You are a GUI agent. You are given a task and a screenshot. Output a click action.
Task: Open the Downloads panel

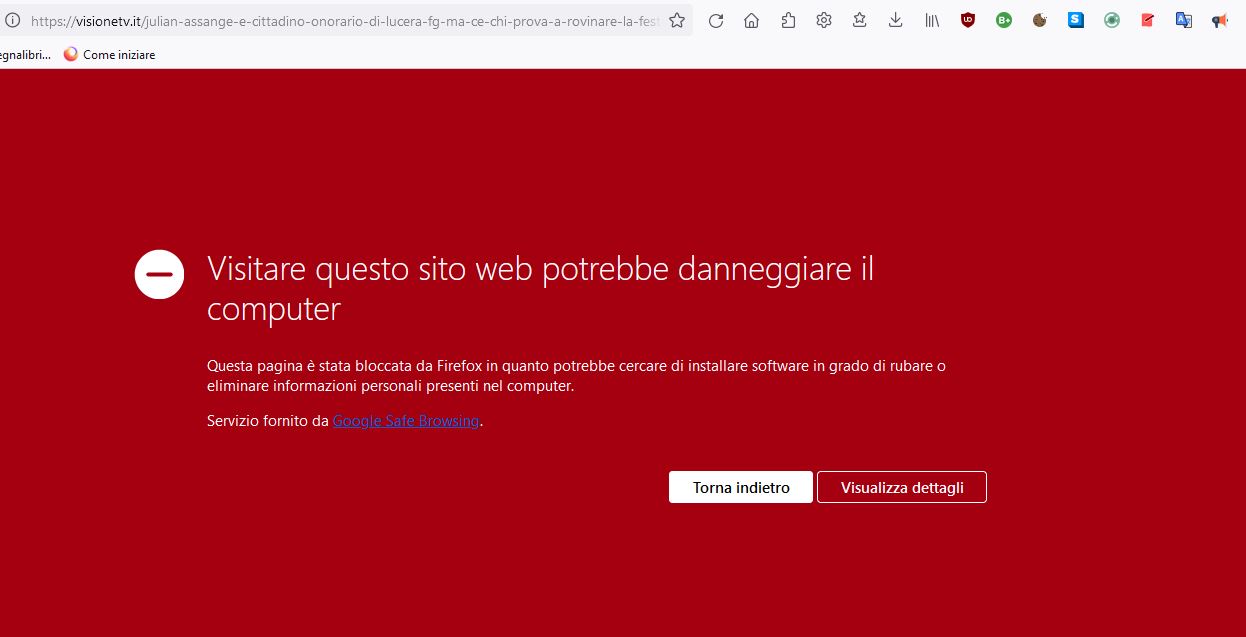pyautogui.click(x=896, y=20)
